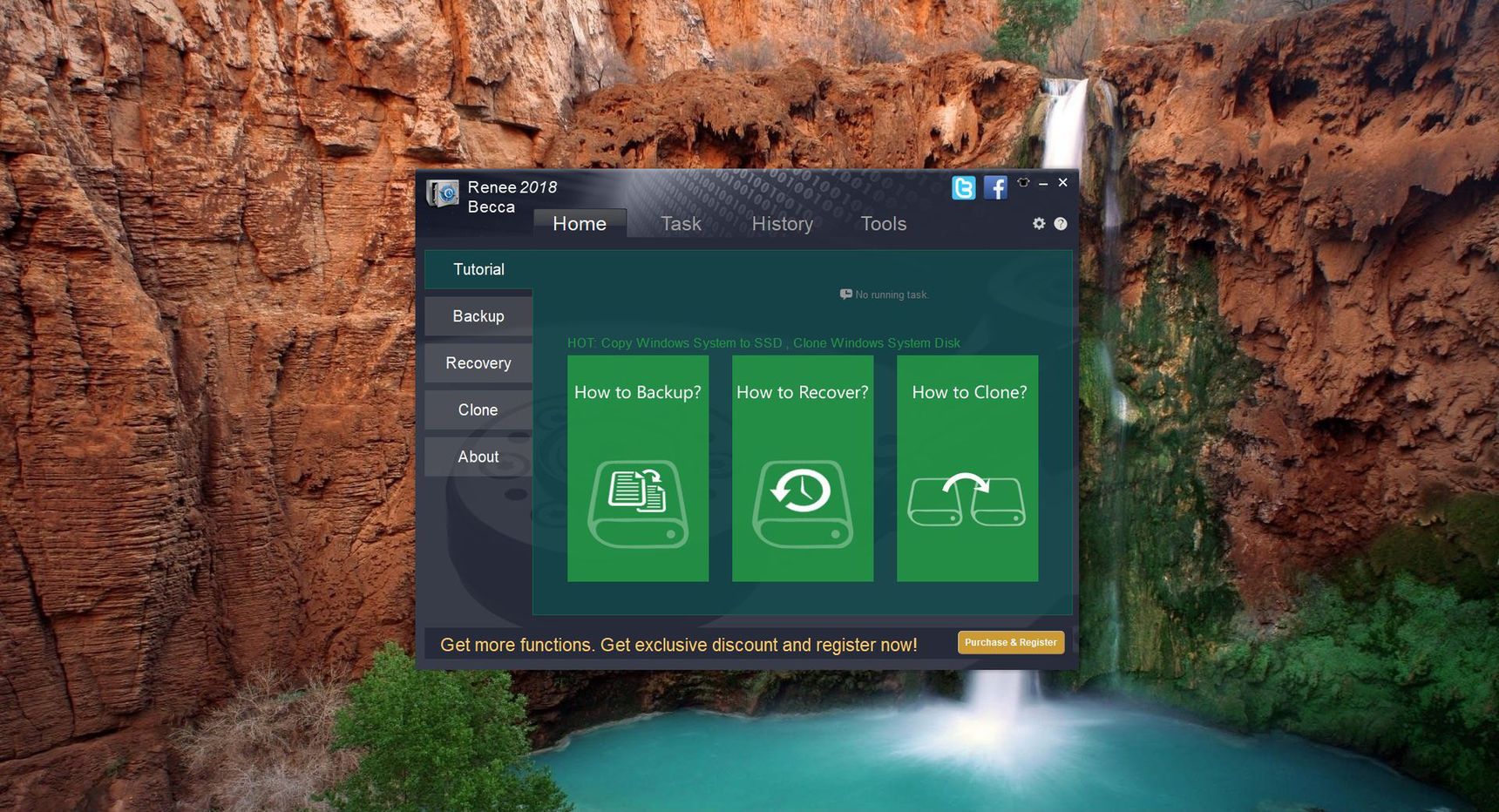Open the Facebook page icon

(x=995, y=187)
